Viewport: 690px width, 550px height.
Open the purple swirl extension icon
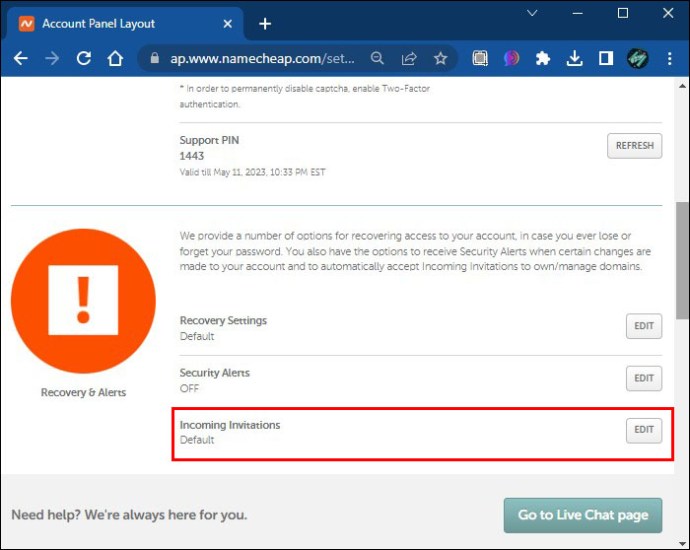click(x=511, y=58)
